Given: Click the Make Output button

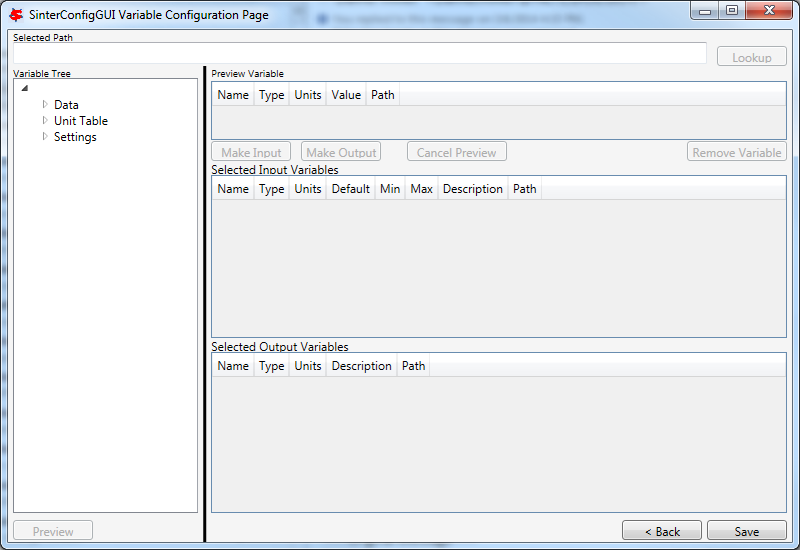Looking at the screenshot, I should [341, 152].
